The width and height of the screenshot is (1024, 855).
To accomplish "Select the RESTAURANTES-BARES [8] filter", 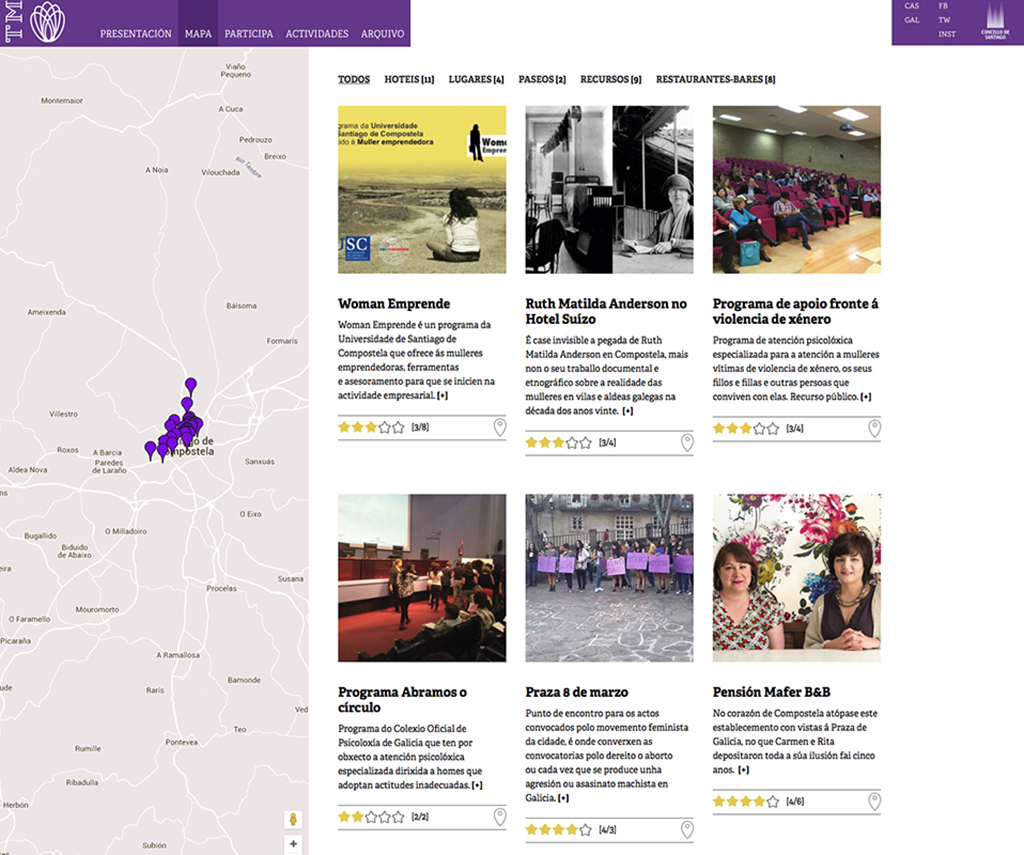I will coord(715,79).
